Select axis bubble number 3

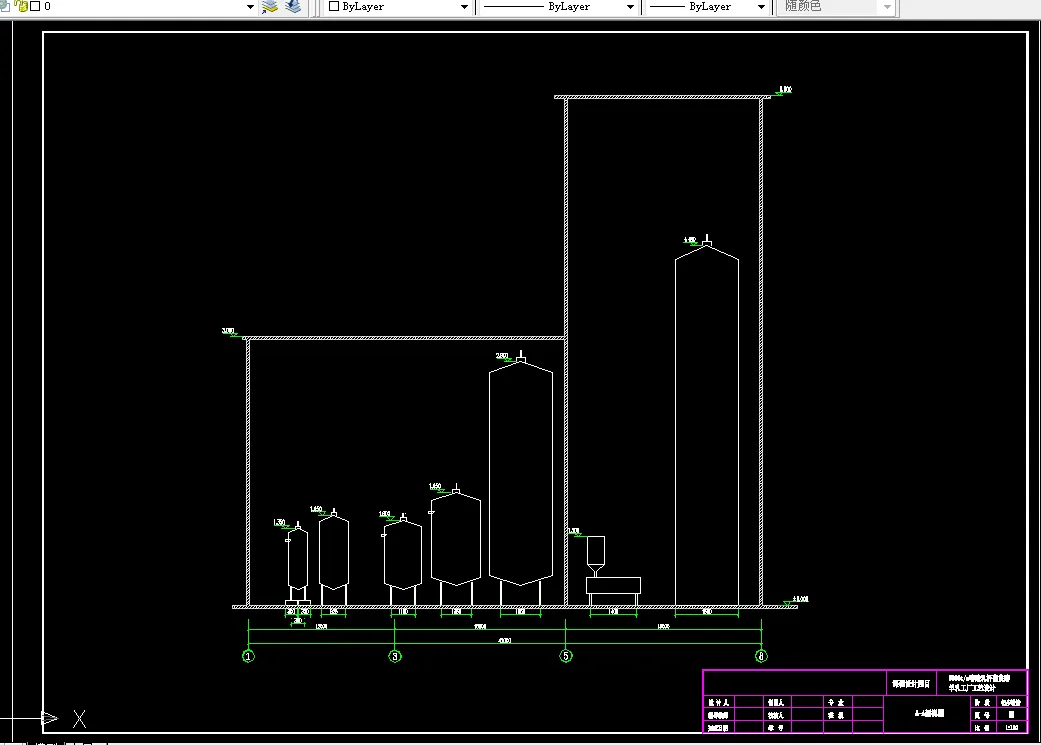click(395, 656)
